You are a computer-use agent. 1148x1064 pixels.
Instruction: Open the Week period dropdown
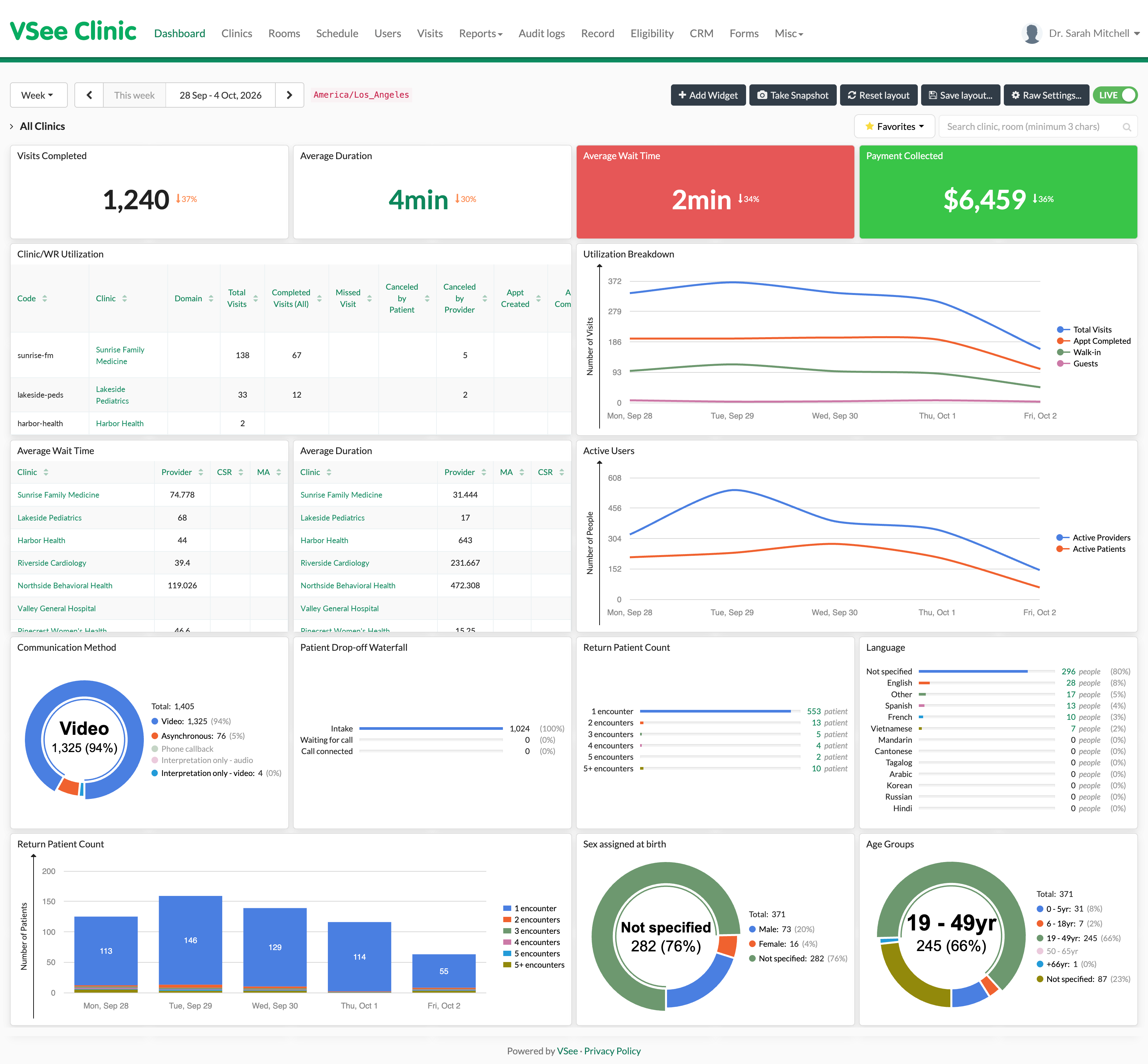39,95
